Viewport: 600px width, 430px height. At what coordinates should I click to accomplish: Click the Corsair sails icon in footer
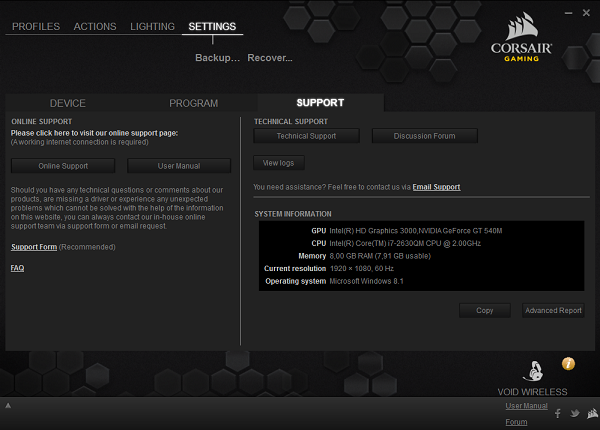(x=593, y=414)
